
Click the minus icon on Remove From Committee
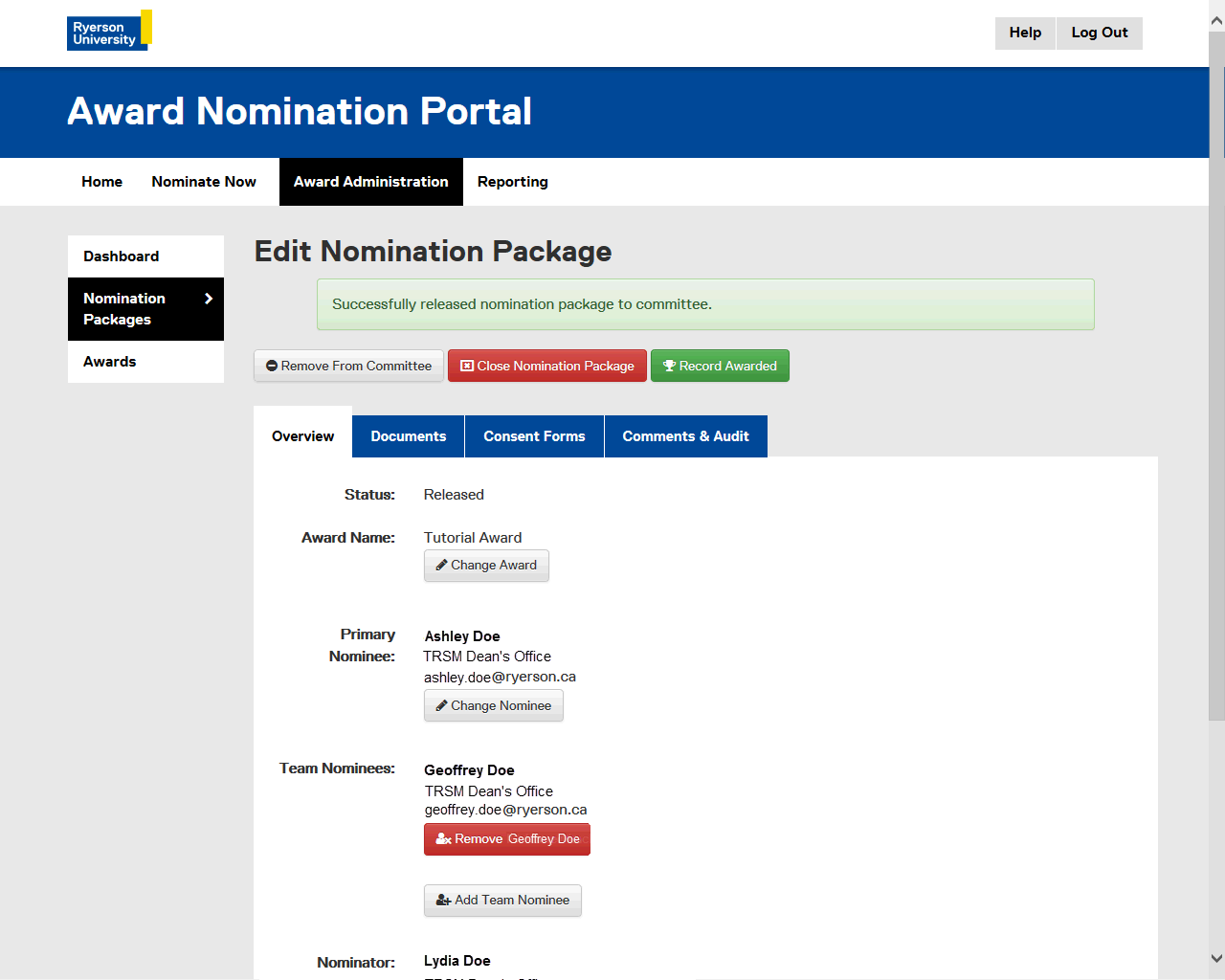(272, 367)
